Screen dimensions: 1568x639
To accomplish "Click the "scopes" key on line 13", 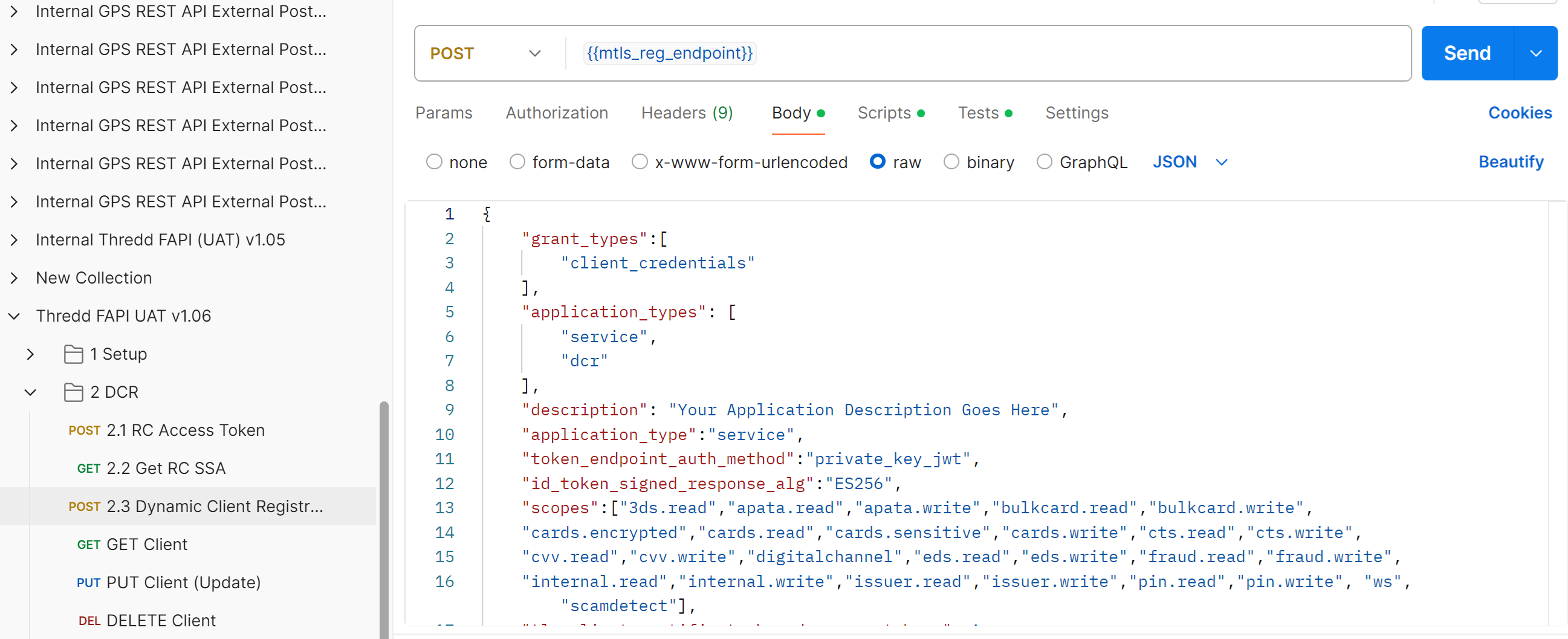I will tap(560, 508).
